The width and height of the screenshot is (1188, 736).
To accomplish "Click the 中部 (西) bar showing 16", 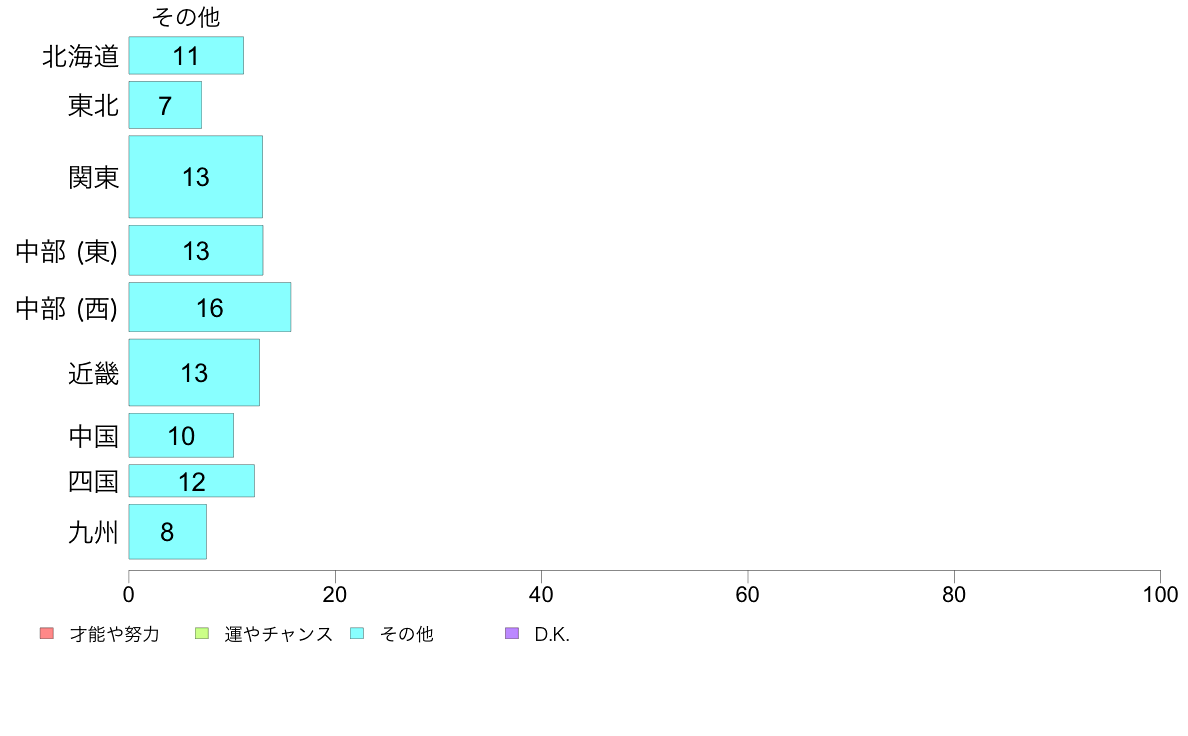I will pos(210,307).
